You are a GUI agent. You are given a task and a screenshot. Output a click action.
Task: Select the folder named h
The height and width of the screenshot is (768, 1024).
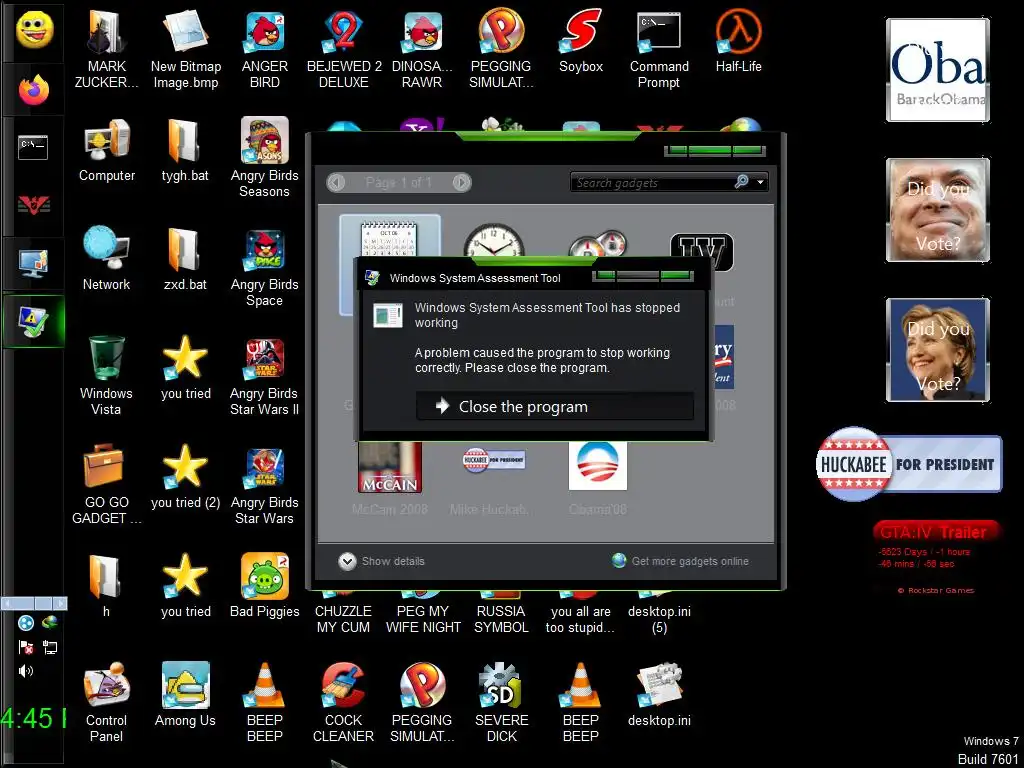coord(106,586)
